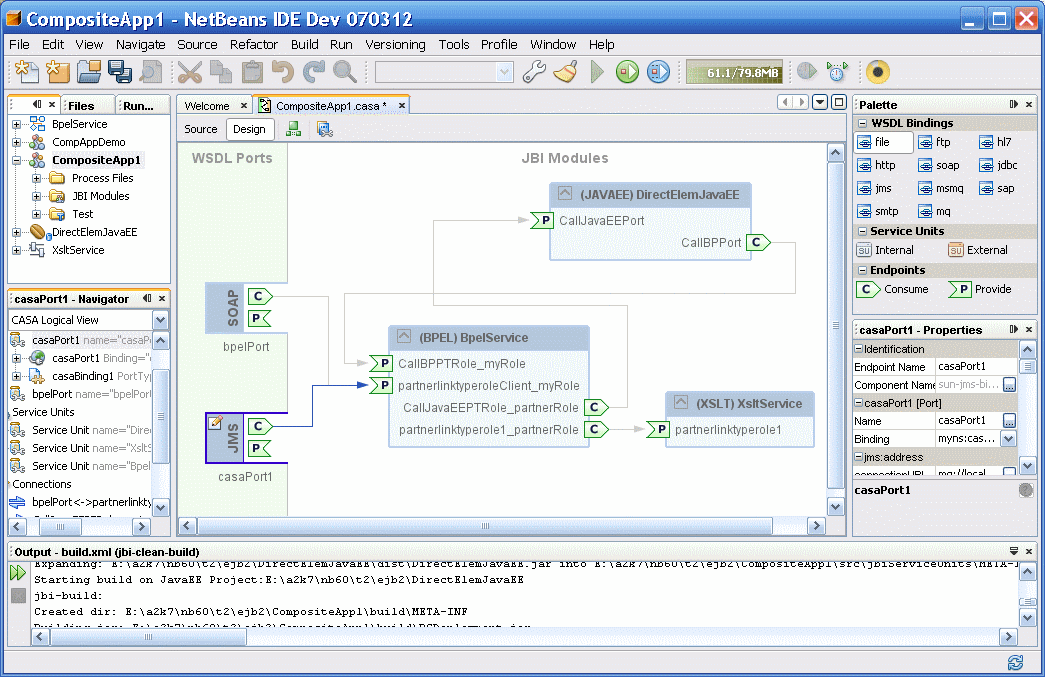Click the Save All toolbar icon
Image resolution: width=1045 pixels, height=677 pixels.
coord(120,72)
